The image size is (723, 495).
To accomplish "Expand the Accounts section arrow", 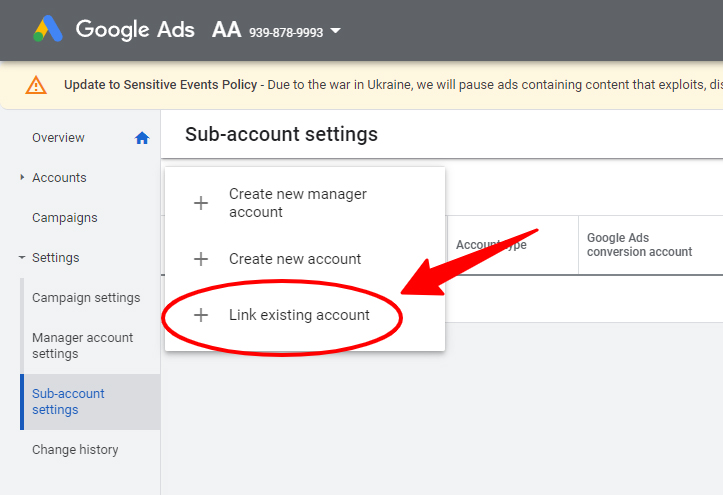I will click(22, 177).
